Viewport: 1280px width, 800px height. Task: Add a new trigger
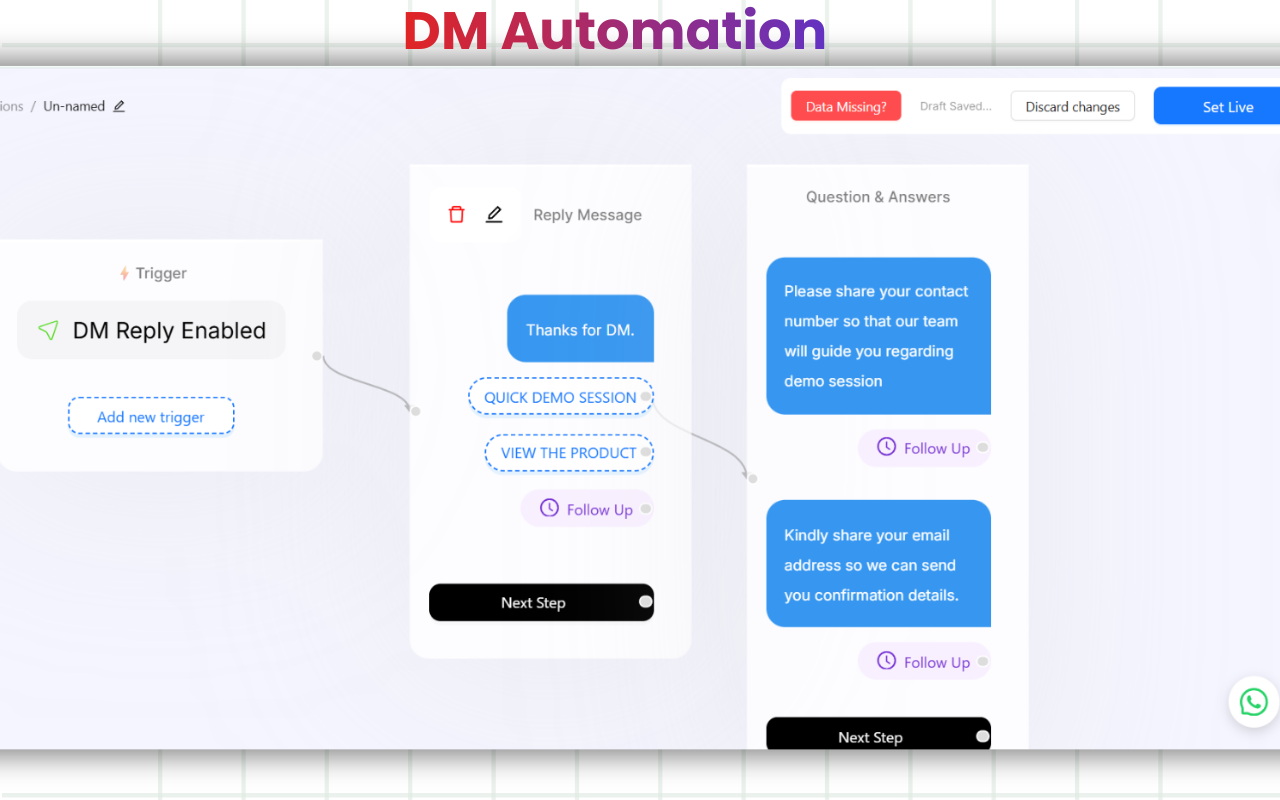coord(151,415)
